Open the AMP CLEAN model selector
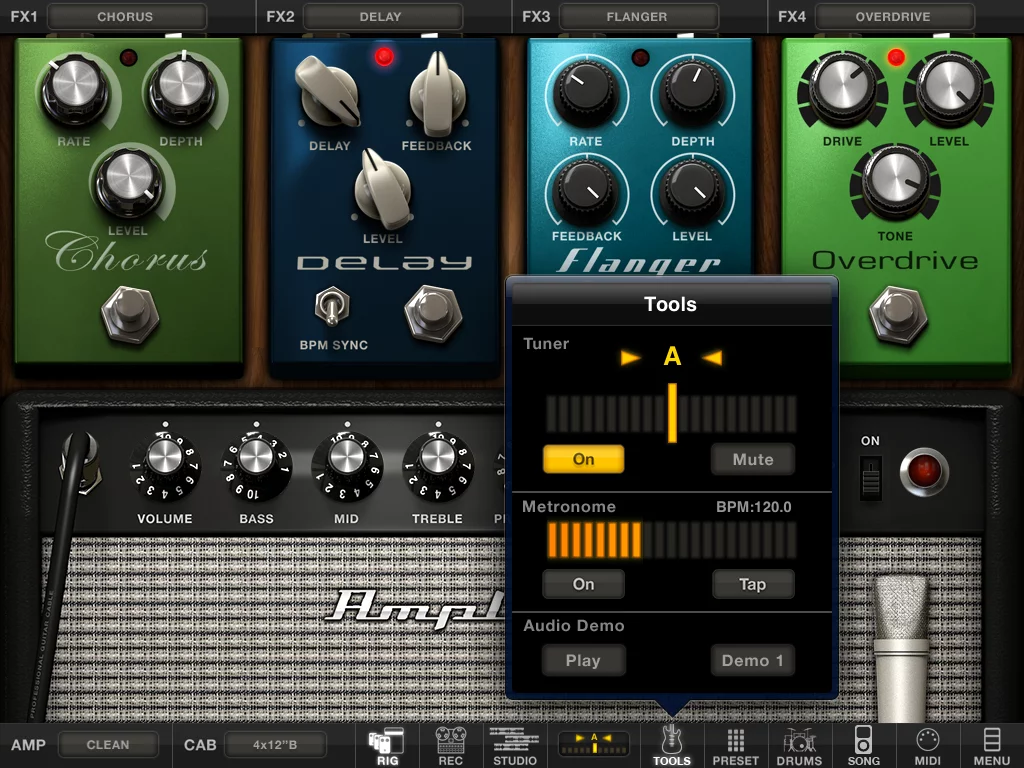The height and width of the screenshot is (768, 1024). point(108,744)
